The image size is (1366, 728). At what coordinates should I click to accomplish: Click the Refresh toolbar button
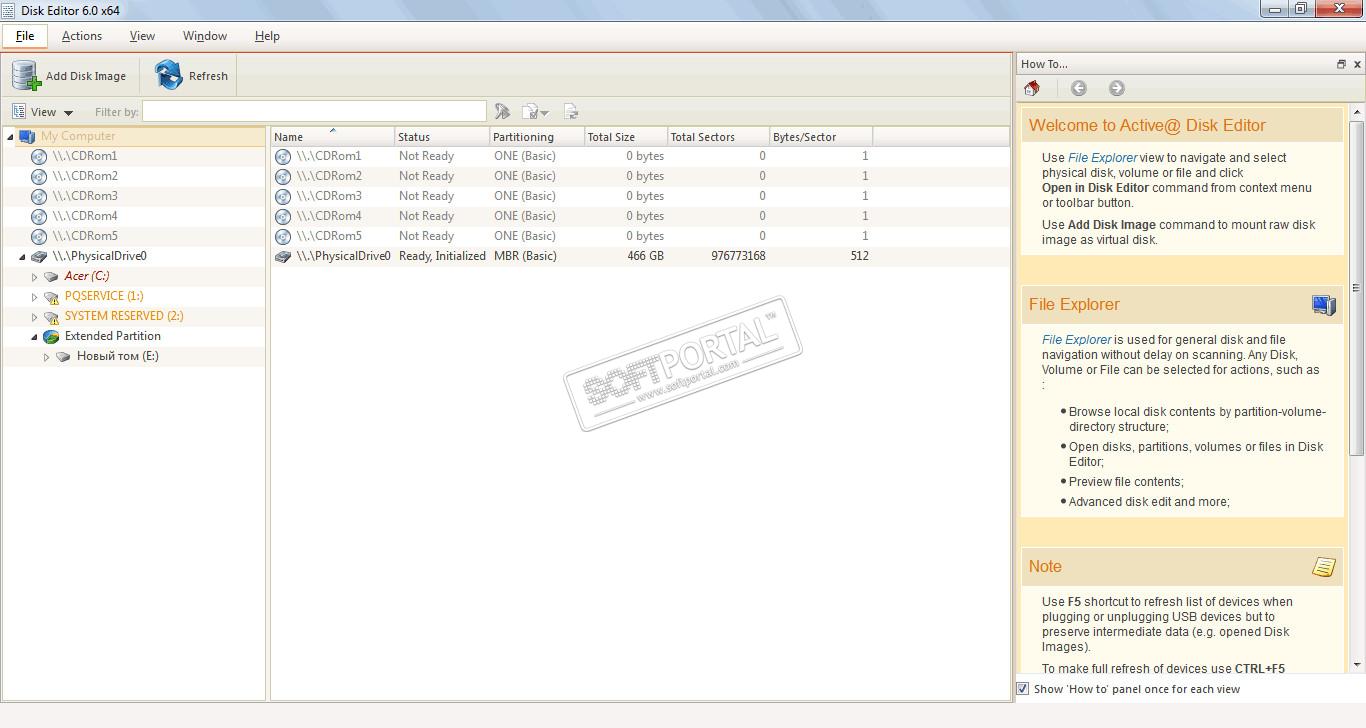click(x=192, y=76)
